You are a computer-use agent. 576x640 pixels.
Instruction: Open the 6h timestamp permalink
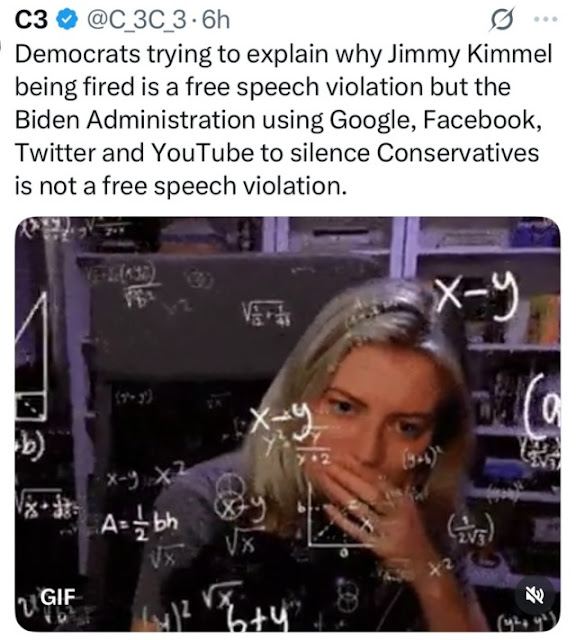coord(216,20)
